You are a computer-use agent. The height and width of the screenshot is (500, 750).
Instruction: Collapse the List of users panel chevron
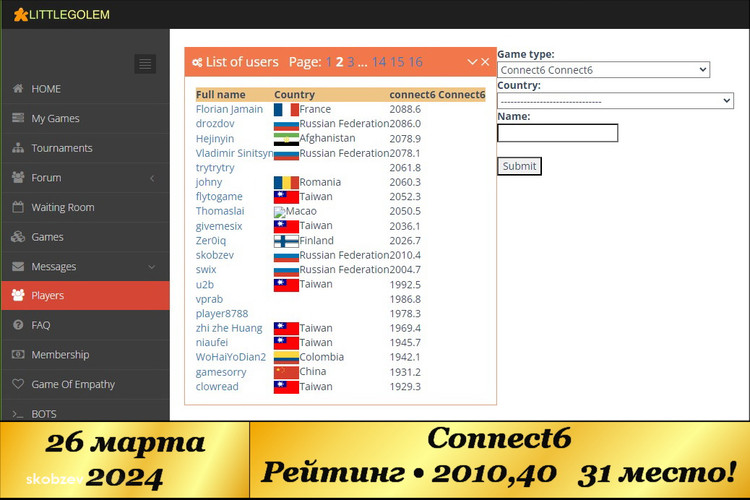tap(472, 62)
